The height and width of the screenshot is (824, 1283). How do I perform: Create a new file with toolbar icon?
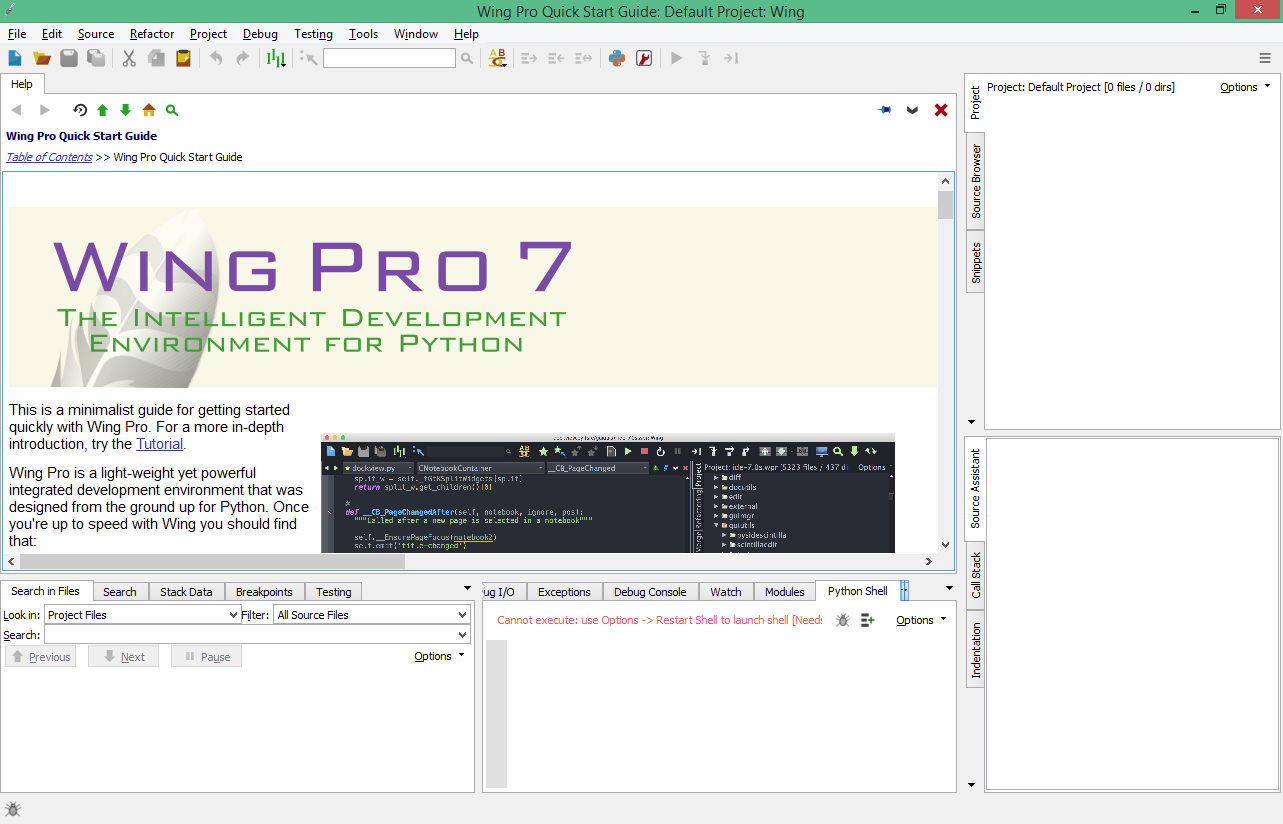pos(15,58)
